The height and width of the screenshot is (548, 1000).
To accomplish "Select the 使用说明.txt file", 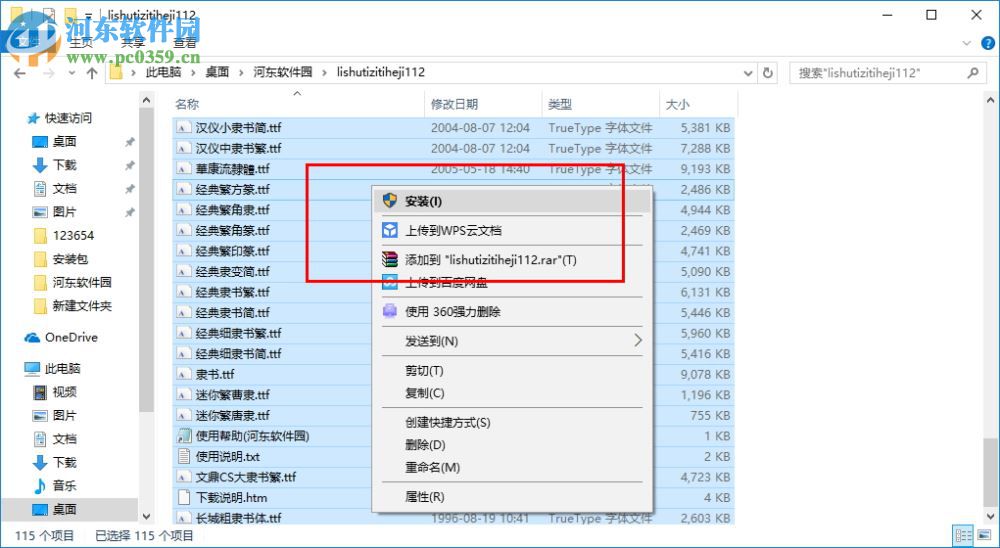I will [228, 456].
